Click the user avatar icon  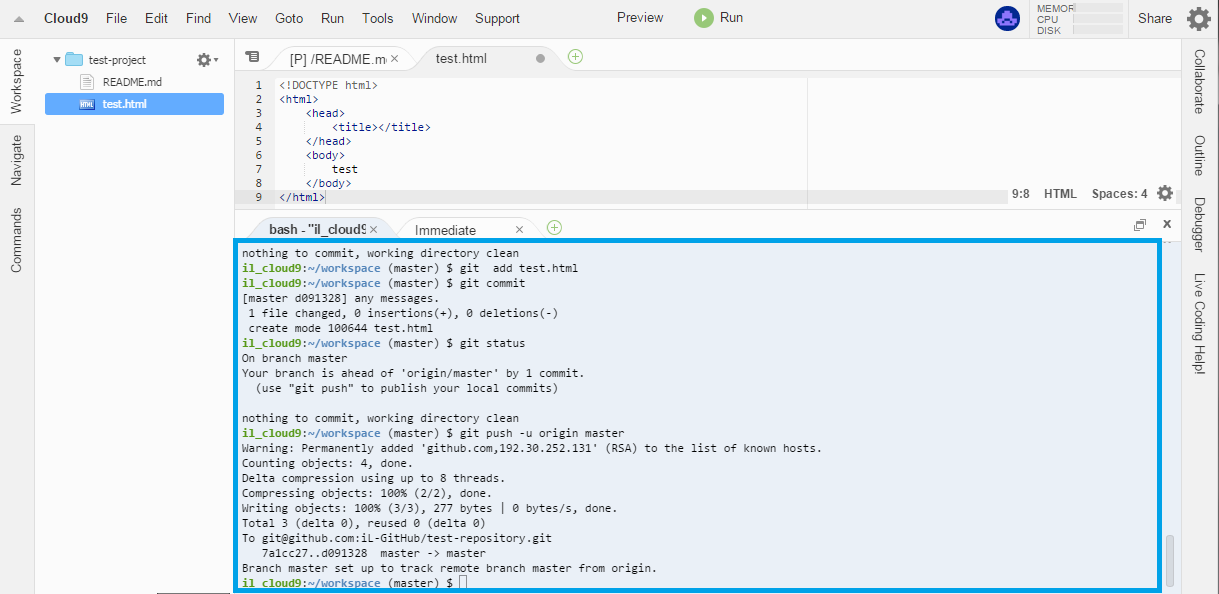coord(1007,18)
